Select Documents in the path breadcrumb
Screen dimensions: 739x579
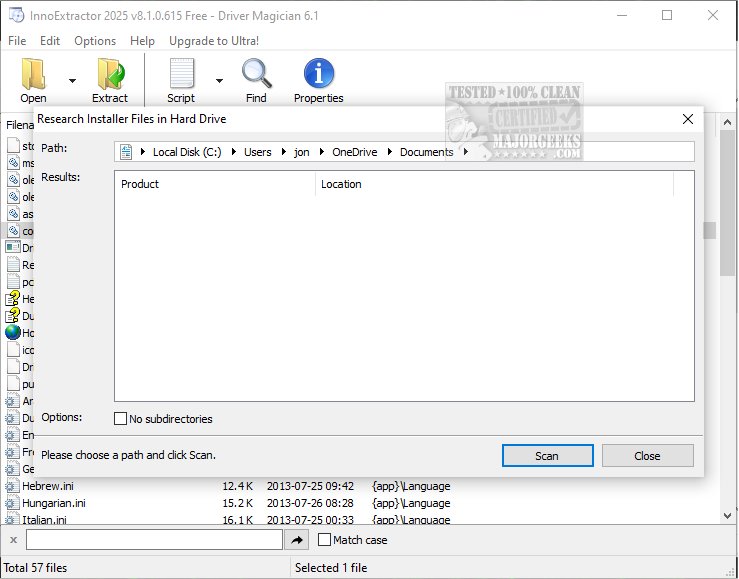coord(427,152)
